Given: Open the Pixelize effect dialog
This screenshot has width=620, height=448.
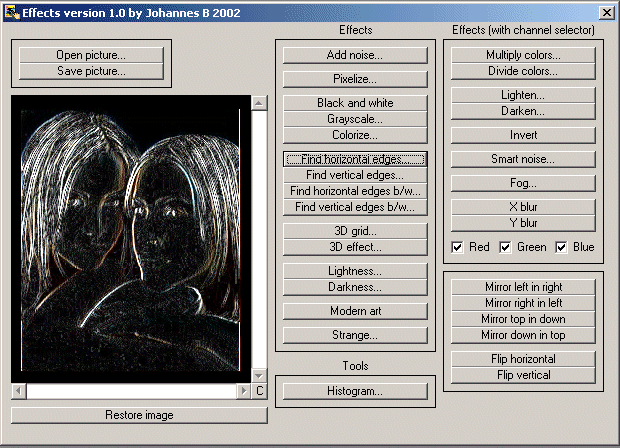Looking at the screenshot, I should pyautogui.click(x=355, y=79).
